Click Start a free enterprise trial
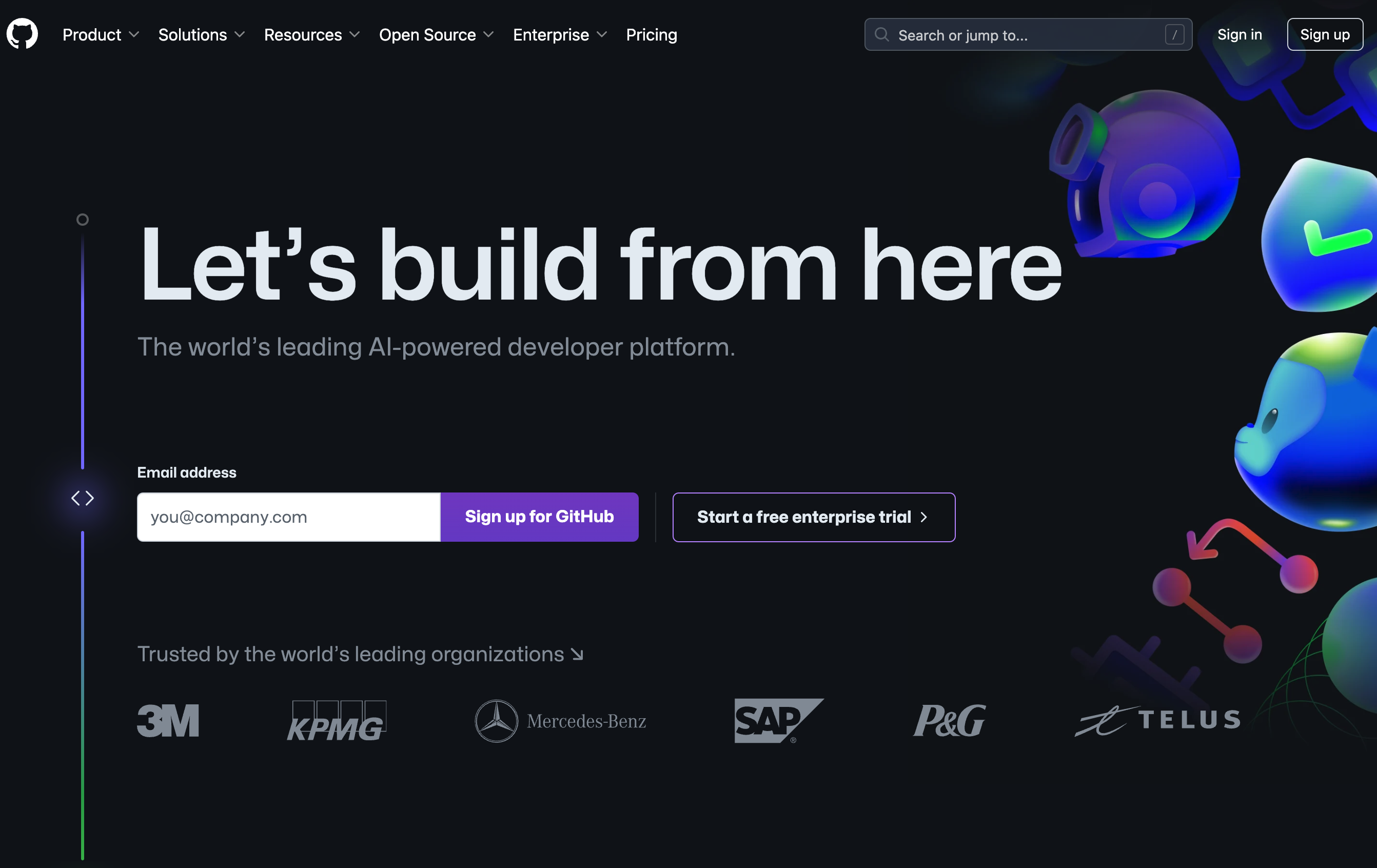The image size is (1377, 868). (x=813, y=517)
